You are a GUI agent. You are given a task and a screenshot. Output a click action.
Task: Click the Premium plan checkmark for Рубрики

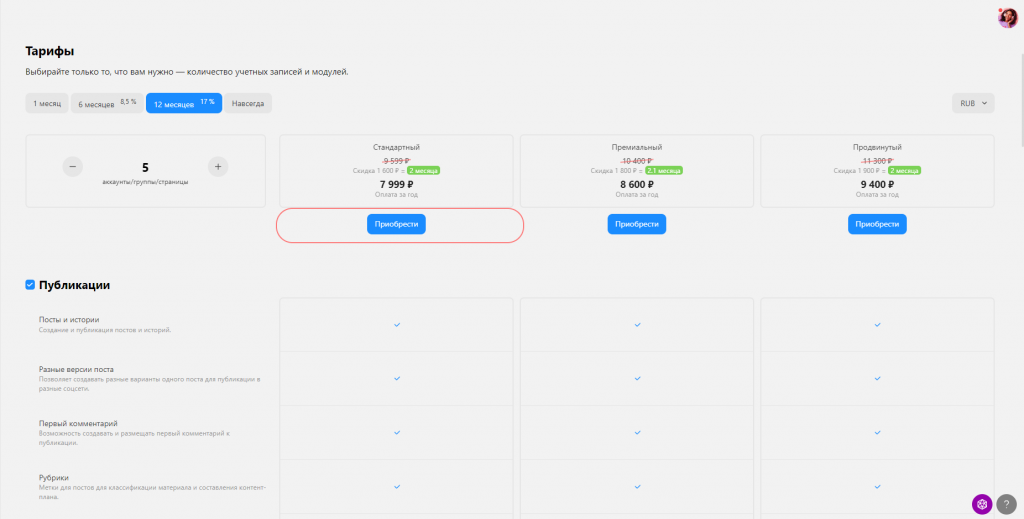click(x=637, y=486)
